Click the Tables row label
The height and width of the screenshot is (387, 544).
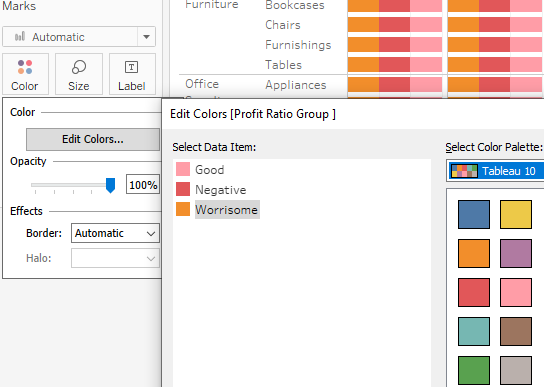283,65
